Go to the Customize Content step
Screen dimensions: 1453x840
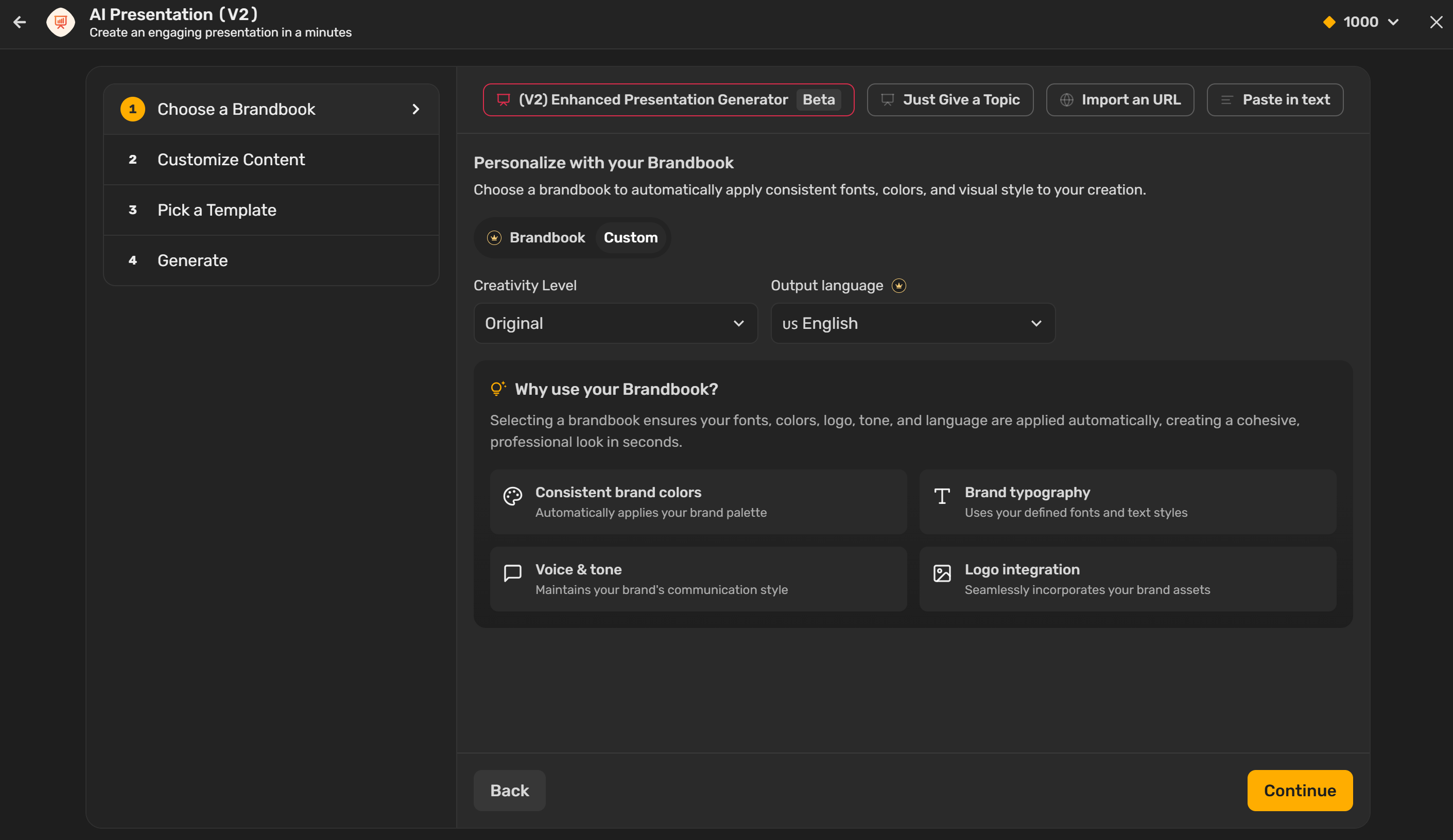[231, 160]
